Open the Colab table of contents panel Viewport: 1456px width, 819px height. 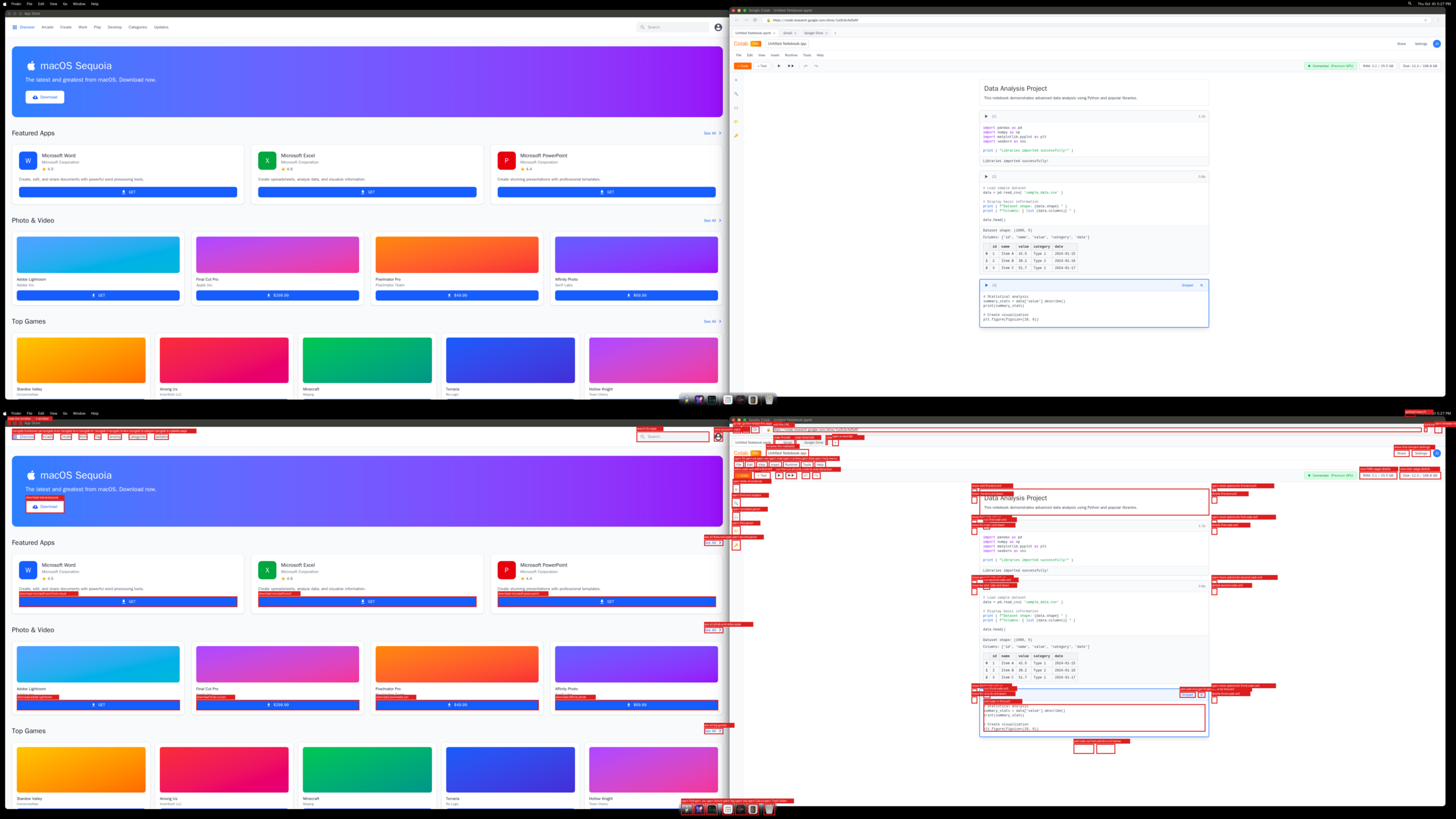tap(736, 80)
